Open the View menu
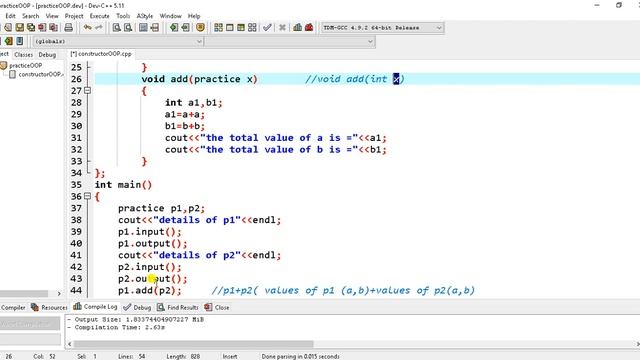The height and width of the screenshot is (360, 640). click(x=52, y=16)
